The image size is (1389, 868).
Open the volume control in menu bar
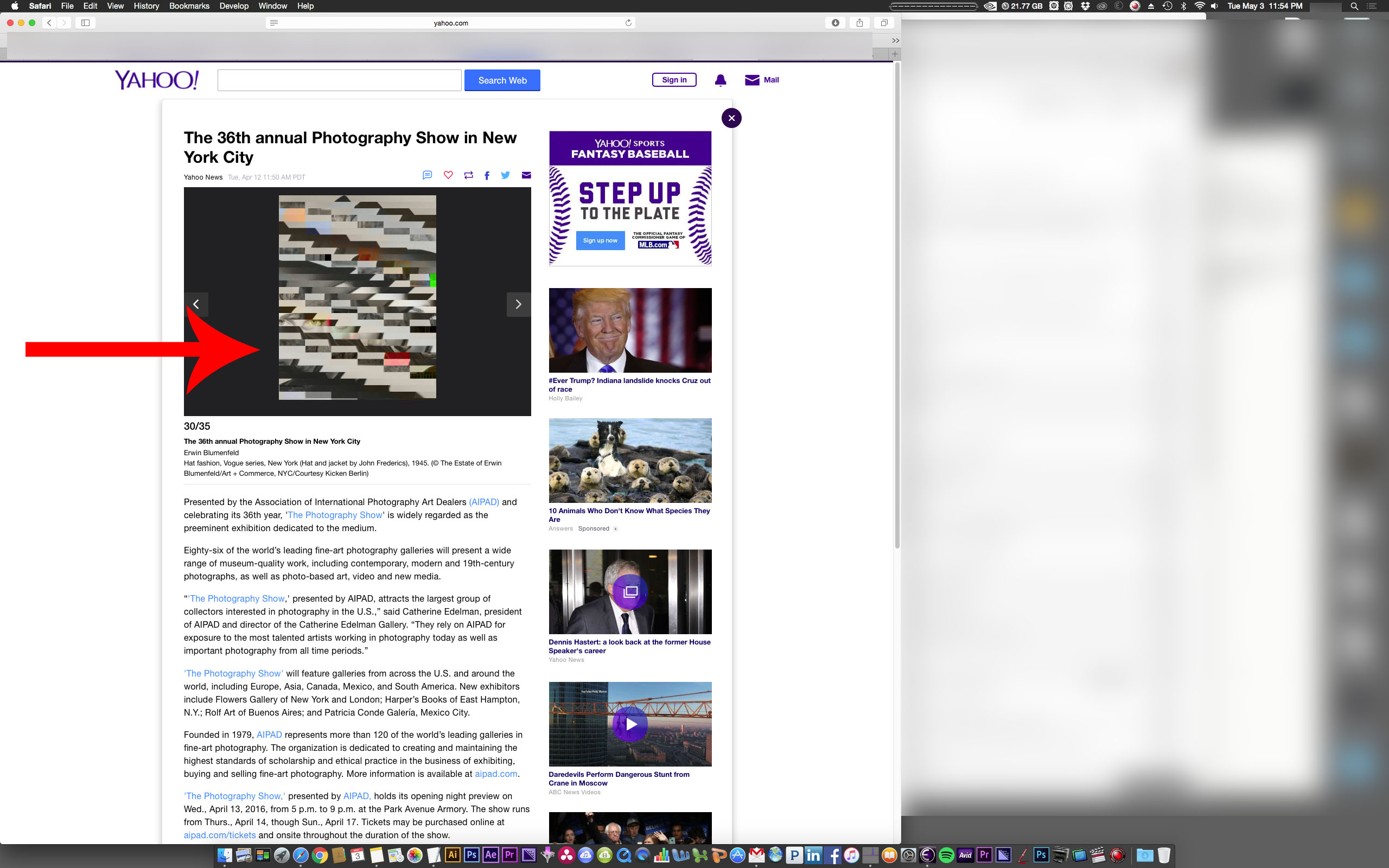(1214, 6)
